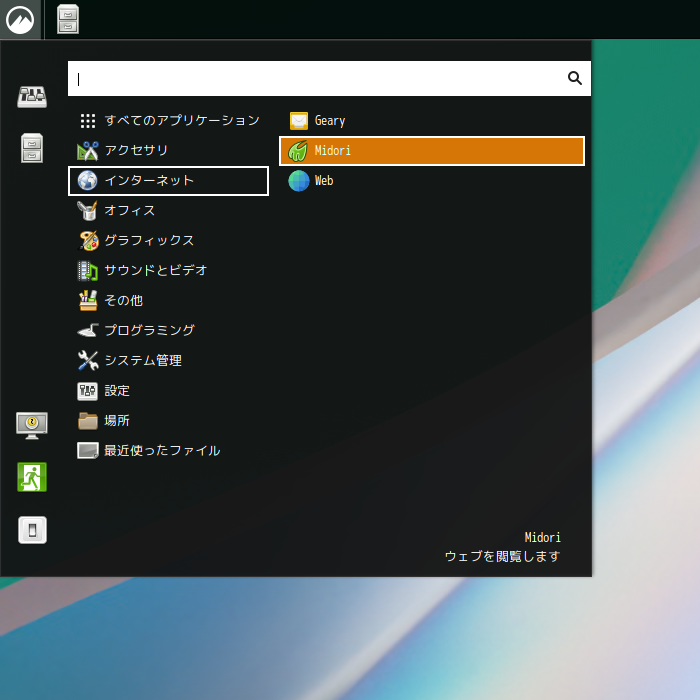Select インターネット category
This screenshot has height=700, width=700.
point(168,181)
